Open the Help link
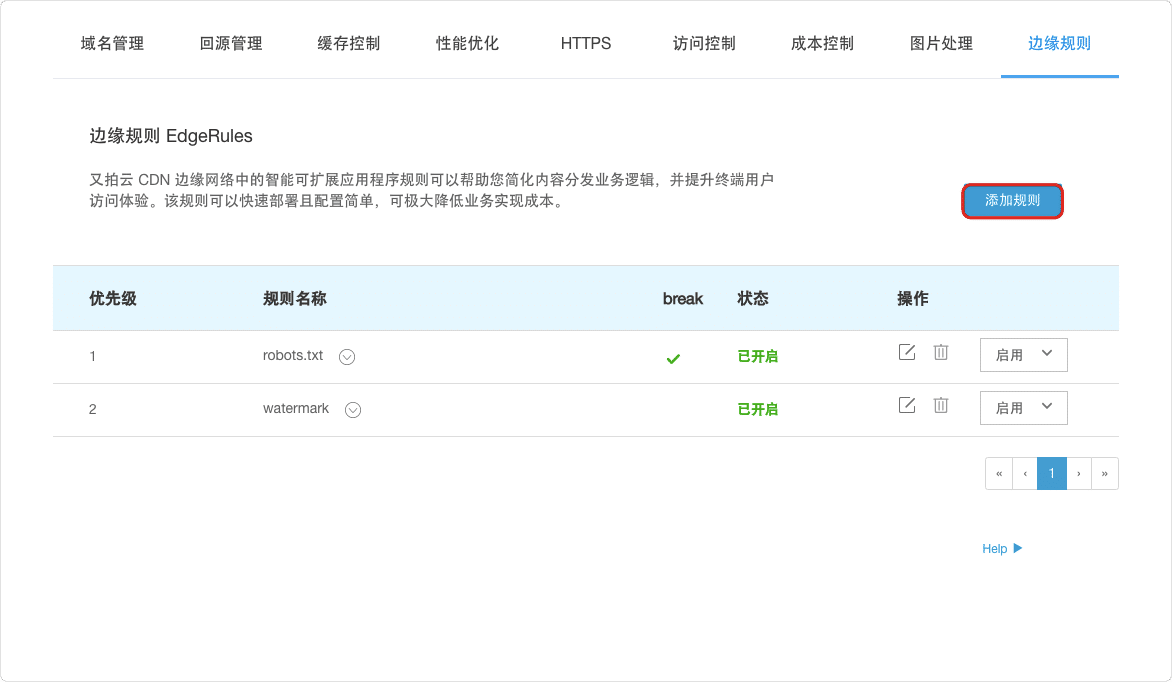Viewport: 1172px width, 682px height. [1002, 548]
